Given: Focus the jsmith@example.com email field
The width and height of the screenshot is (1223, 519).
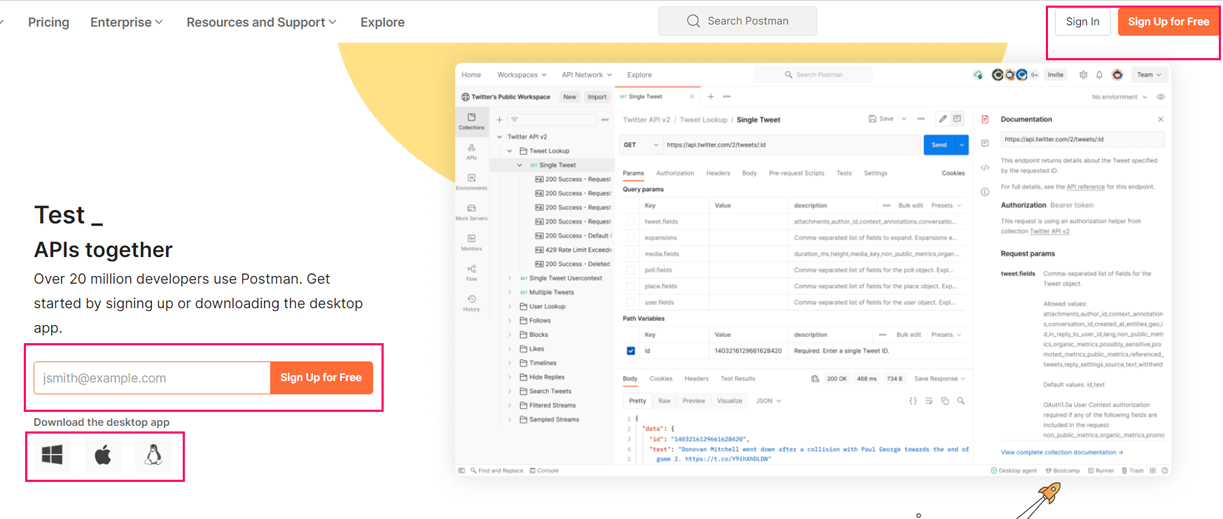Looking at the screenshot, I should (152, 378).
